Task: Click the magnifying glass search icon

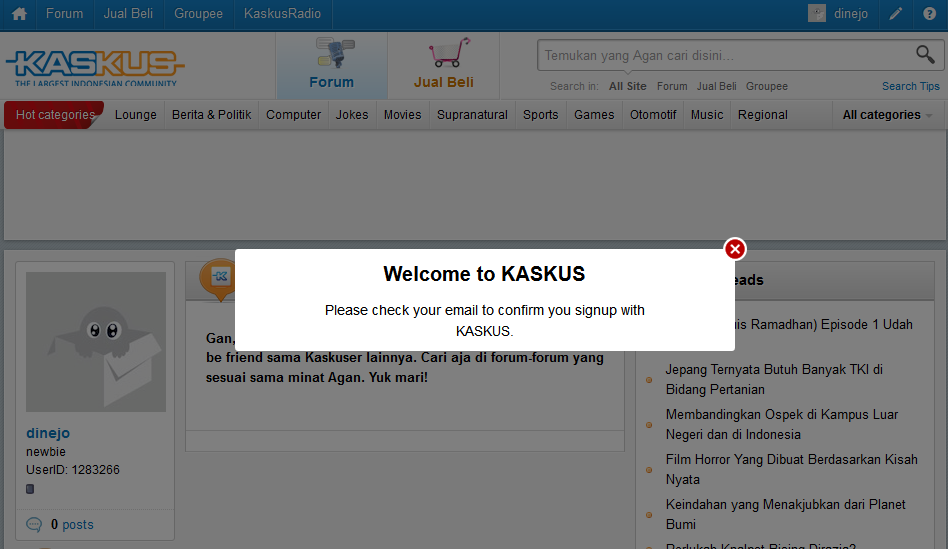Action: click(x=925, y=55)
